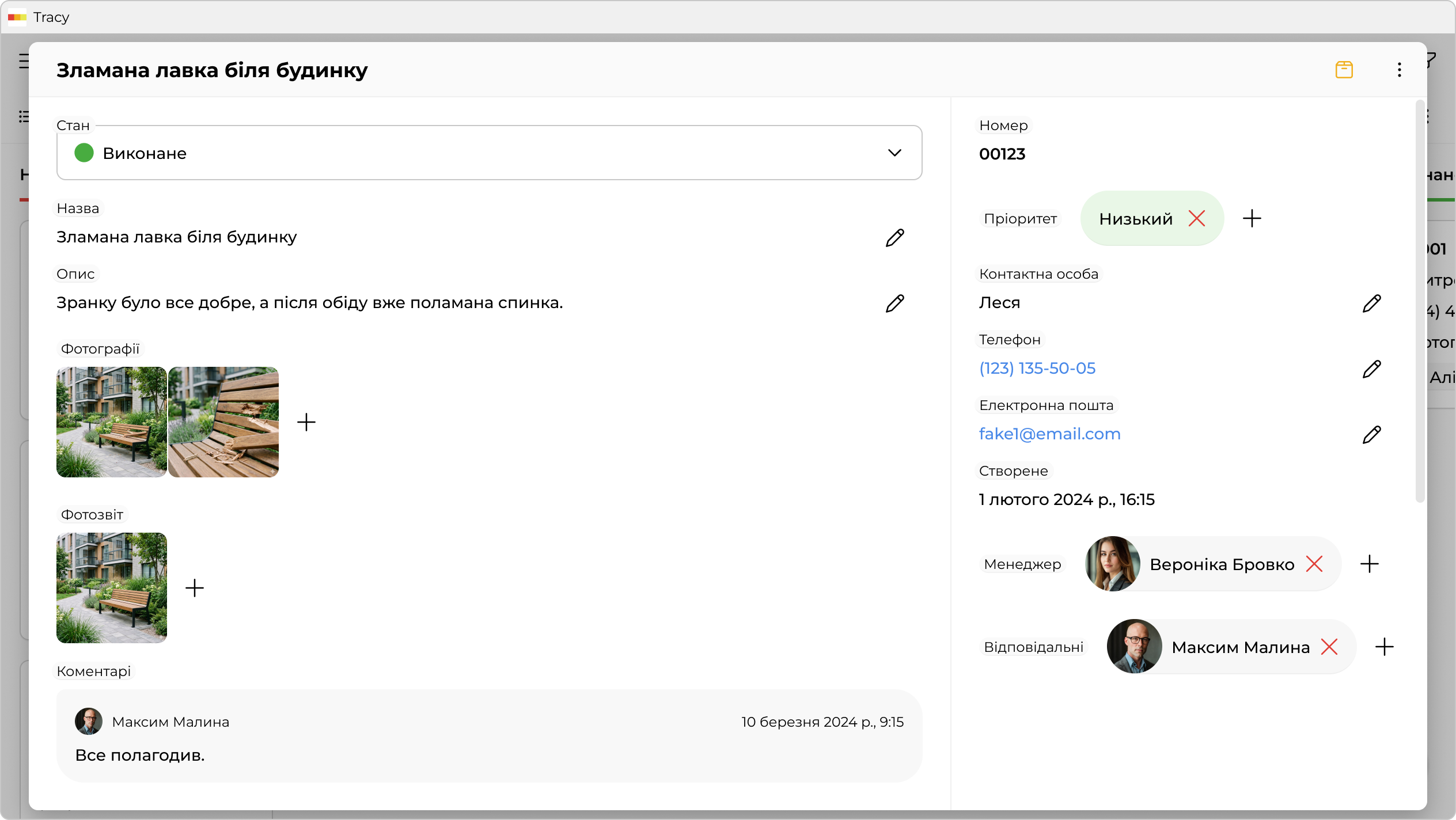Edit the Контактна особа with the pencil icon
Screen dimensions: 1456x820
point(1371,303)
